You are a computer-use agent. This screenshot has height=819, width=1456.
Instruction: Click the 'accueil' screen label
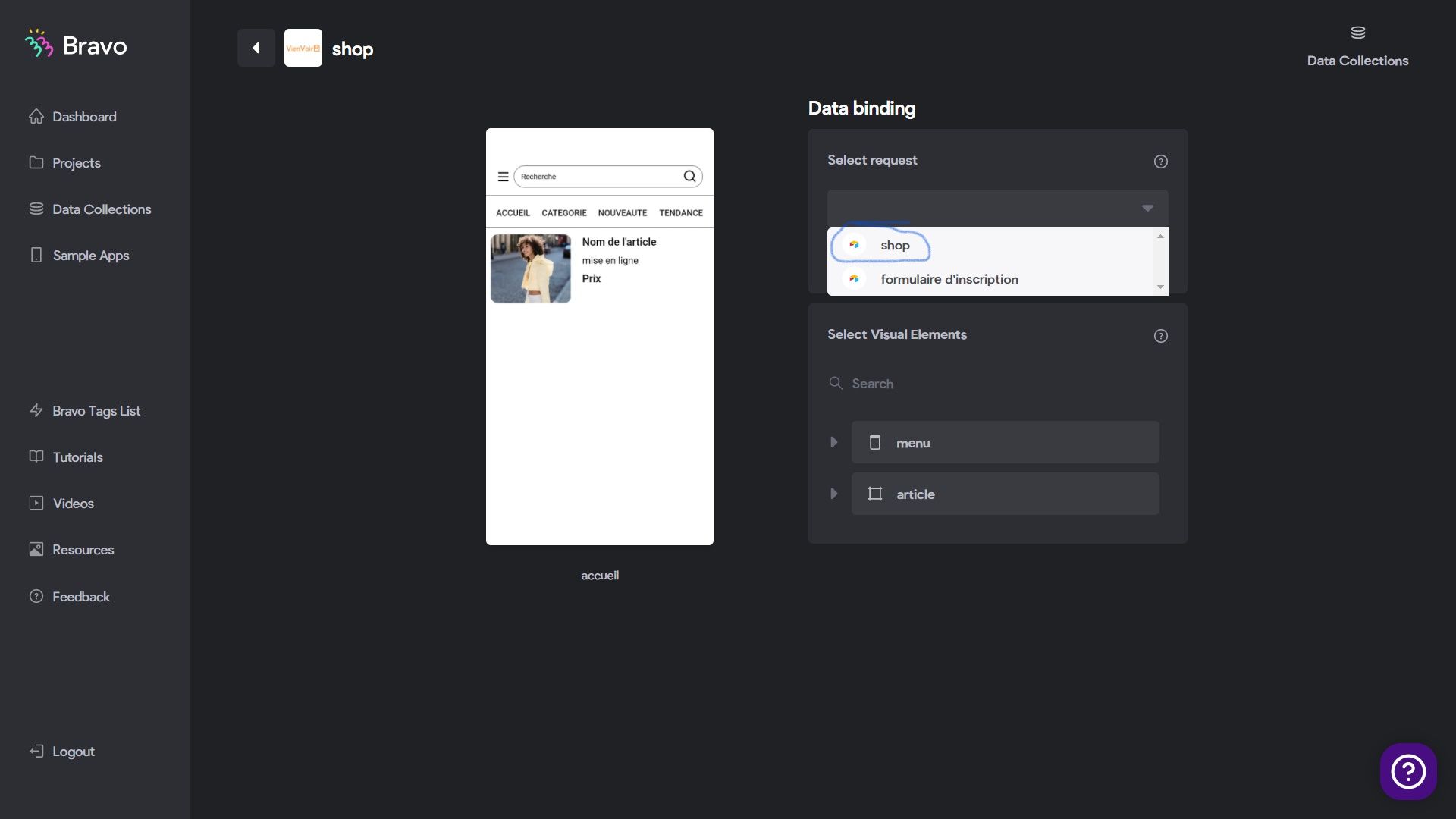point(600,576)
